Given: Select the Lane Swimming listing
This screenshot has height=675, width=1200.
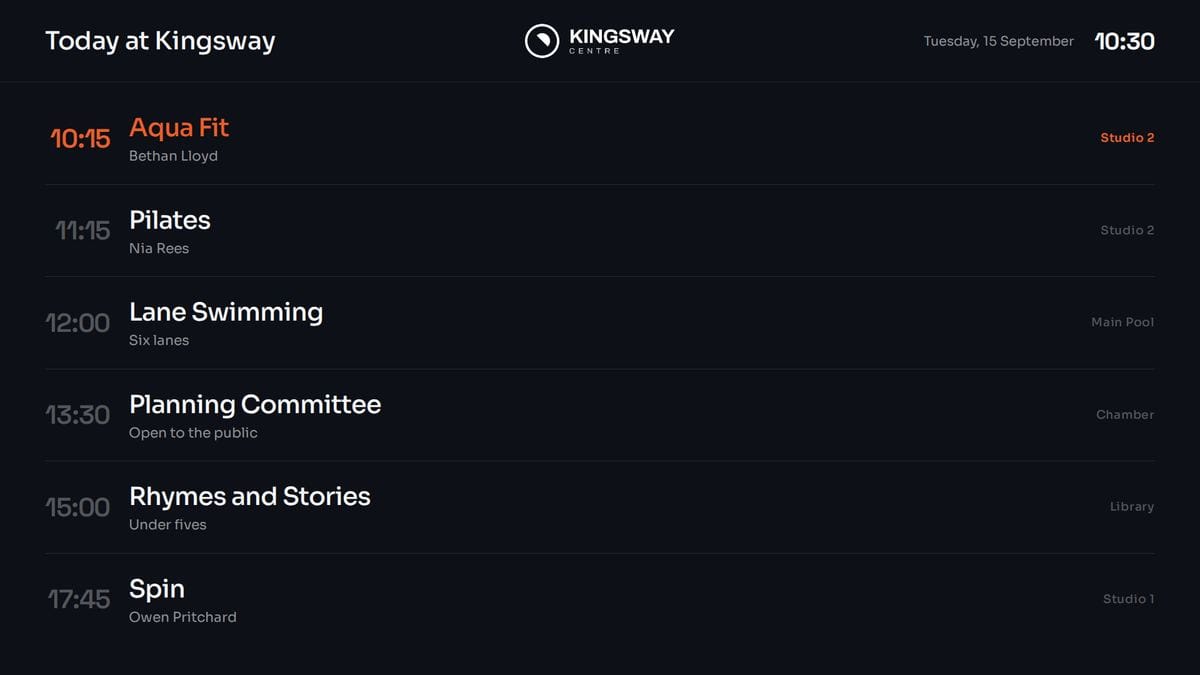Looking at the screenshot, I should (600, 323).
